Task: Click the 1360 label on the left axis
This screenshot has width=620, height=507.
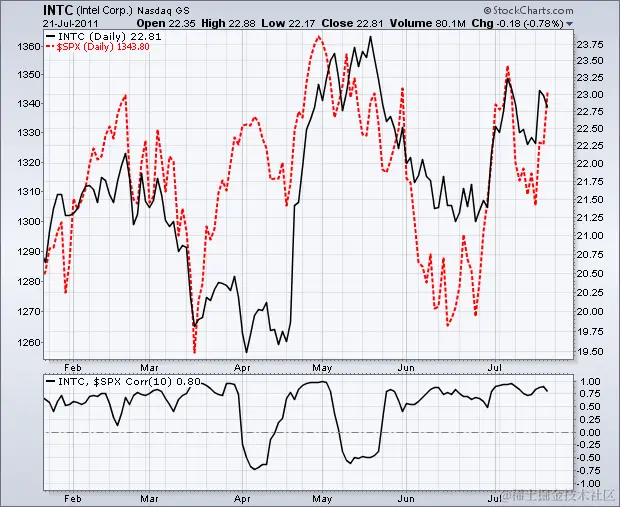Action: [x=28, y=47]
